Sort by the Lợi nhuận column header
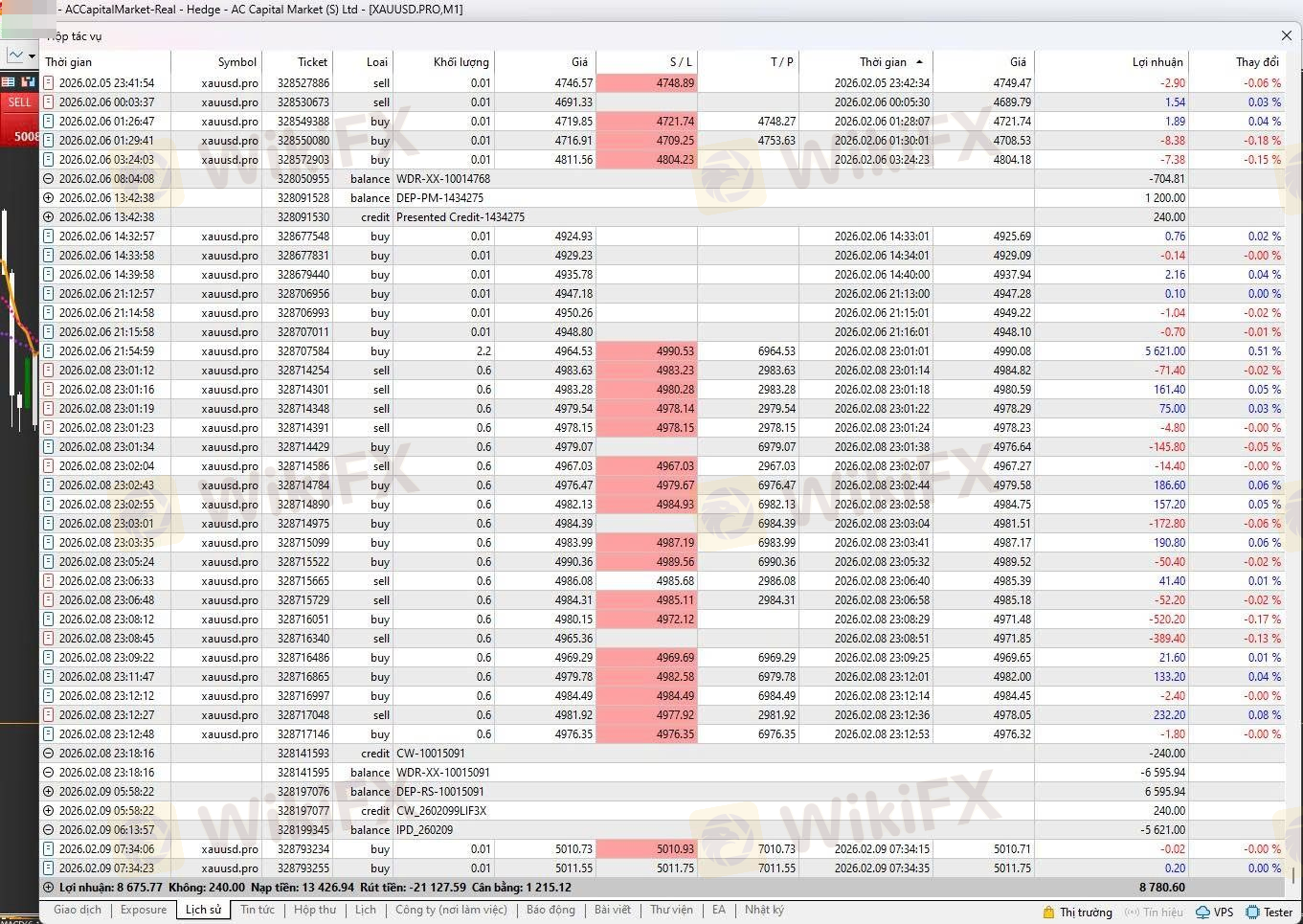Image resolution: width=1303 pixels, height=924 pixels. click(1112, 62)
